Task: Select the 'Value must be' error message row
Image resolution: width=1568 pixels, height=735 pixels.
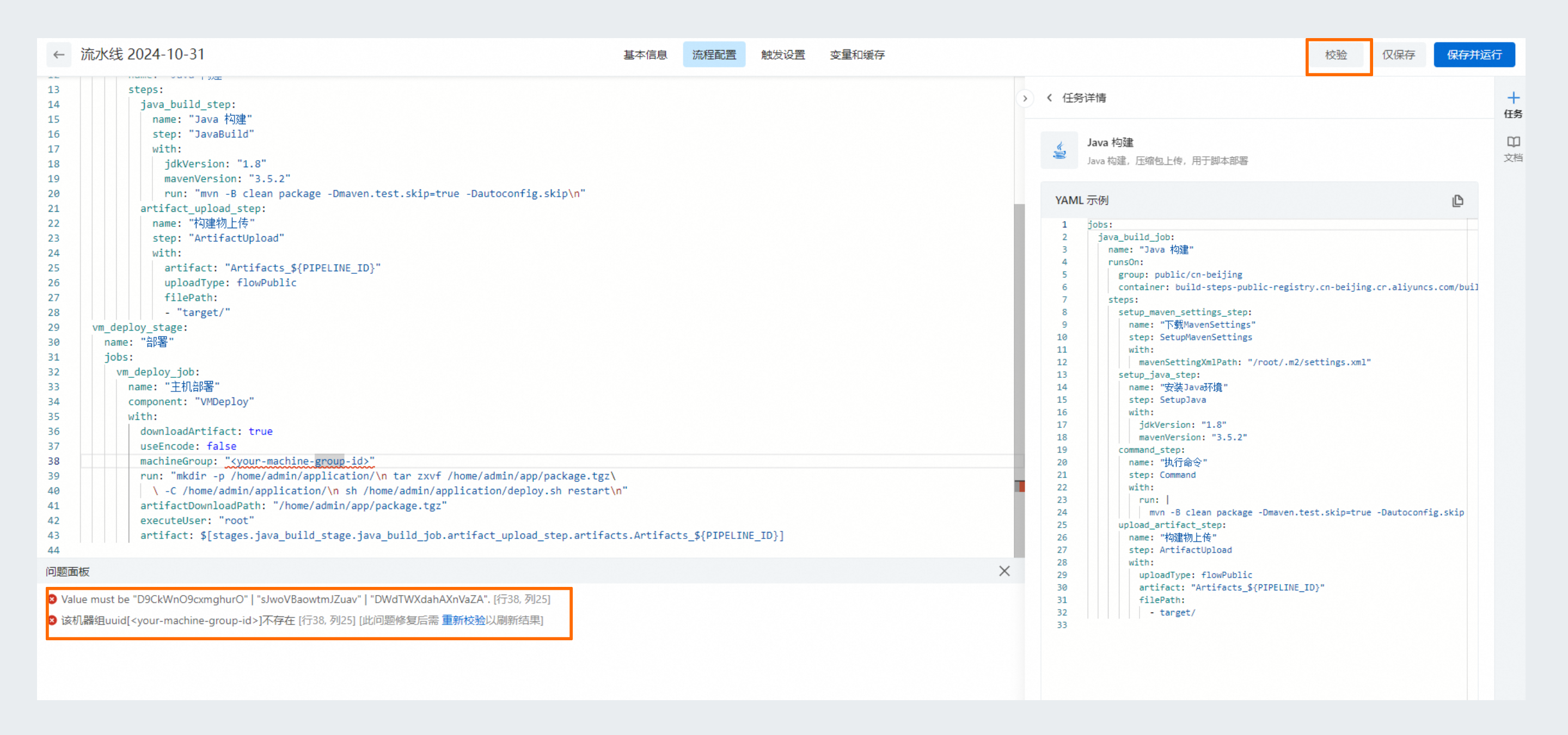Action: [305, 599]
